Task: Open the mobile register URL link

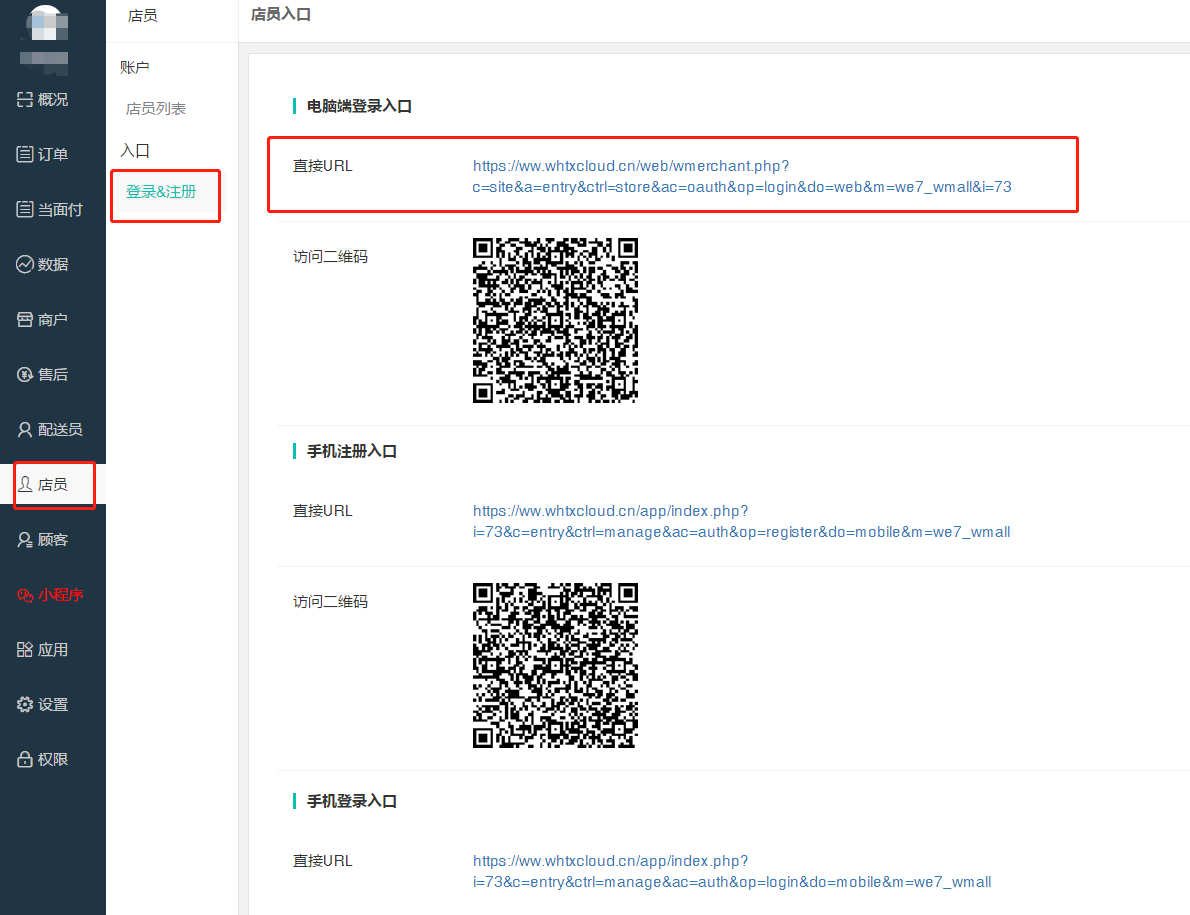Action: click(x=741, y=521)
